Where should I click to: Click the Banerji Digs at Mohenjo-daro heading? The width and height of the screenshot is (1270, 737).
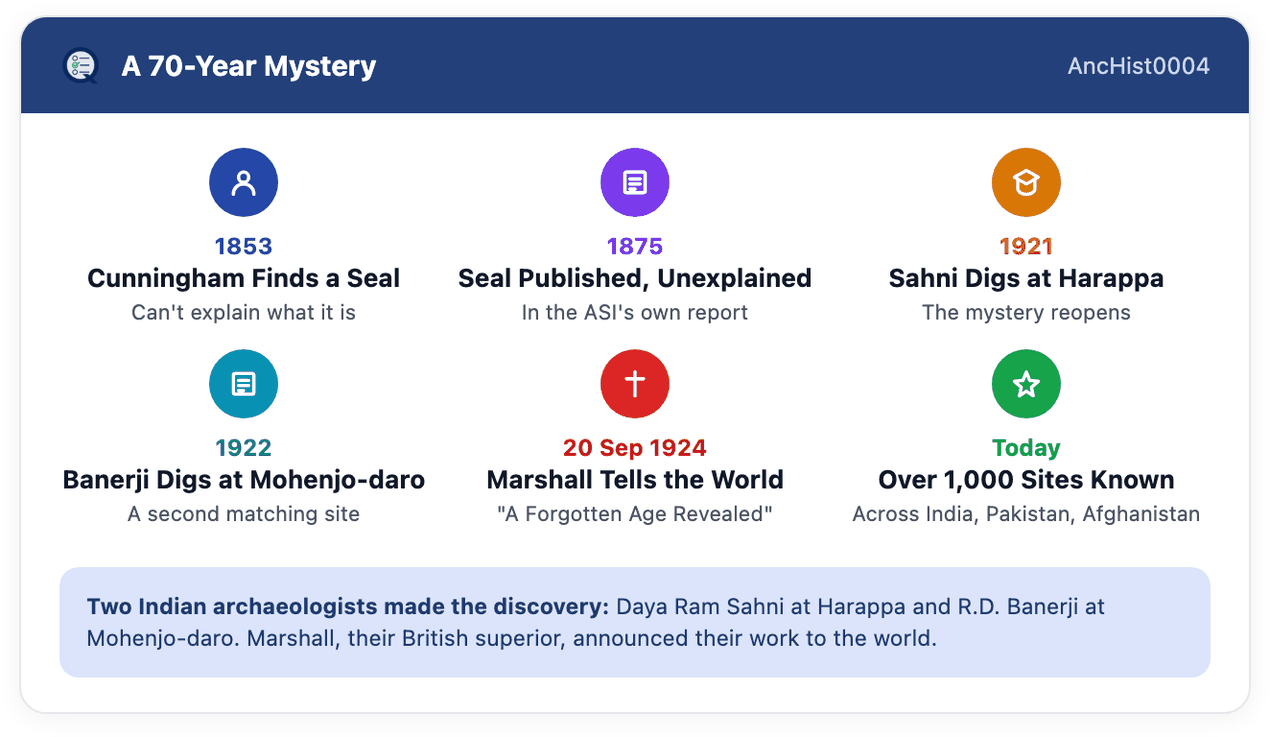[243, 480]
